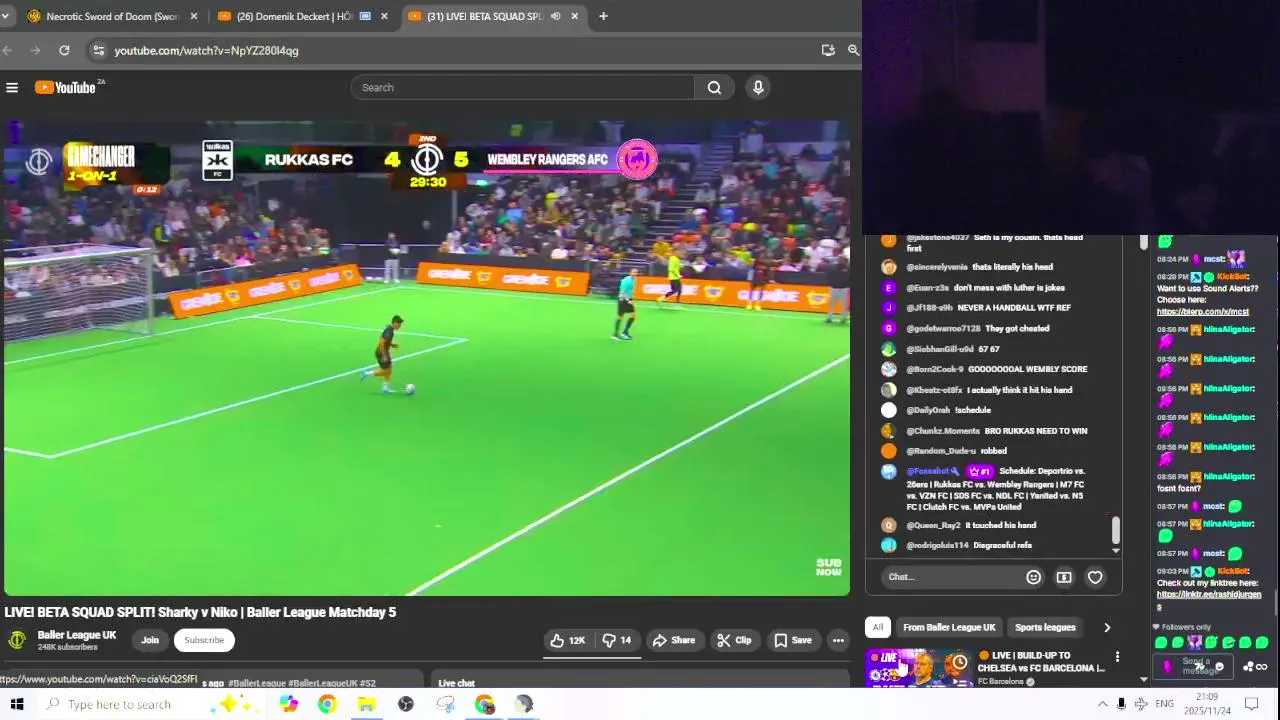Click @rodrigoluis114 chat username
The image size is (1280, 720).
click(937, 545)
